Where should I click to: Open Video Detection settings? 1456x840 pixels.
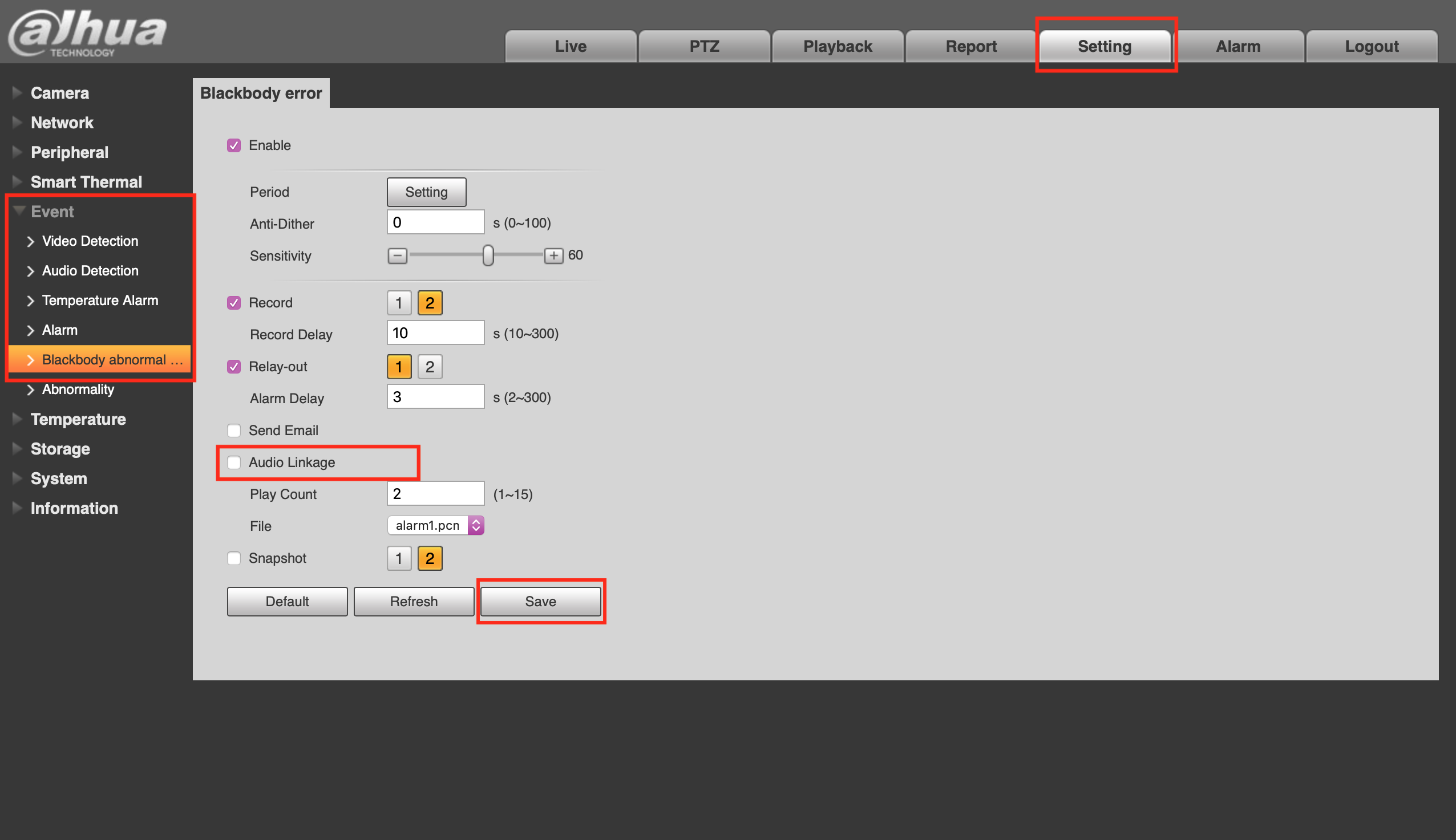90,241
